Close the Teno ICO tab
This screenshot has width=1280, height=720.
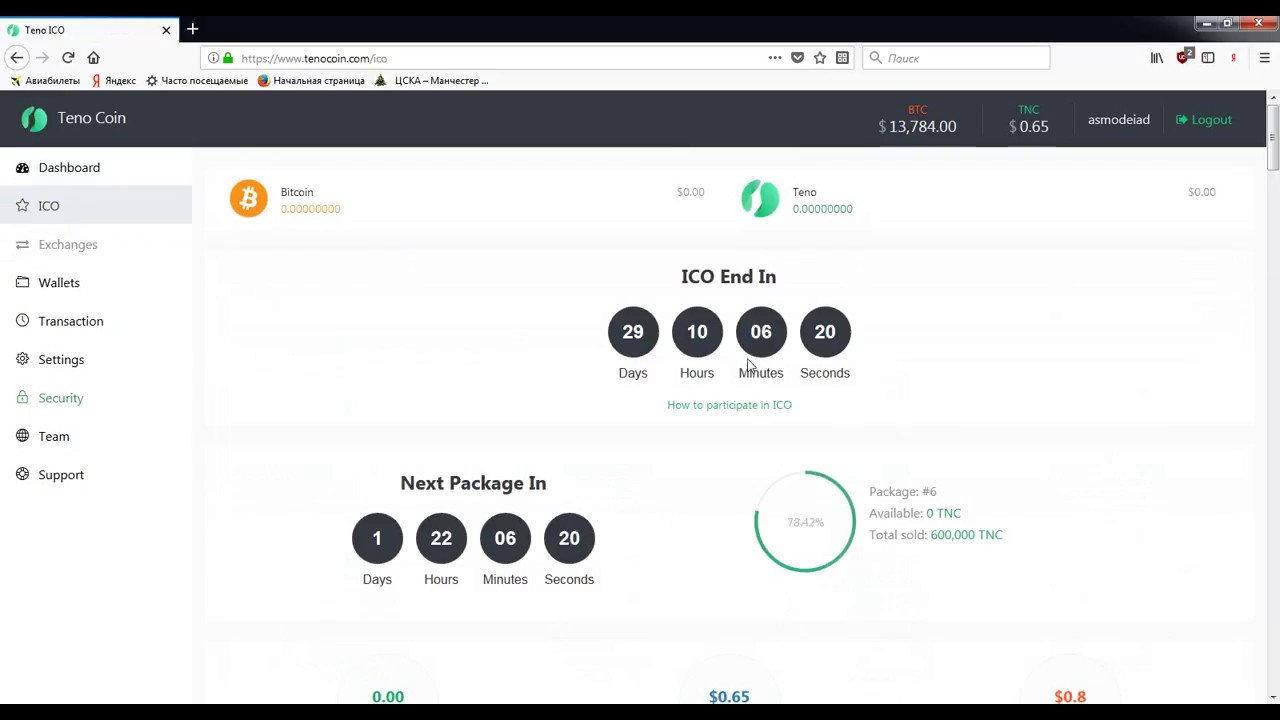(166, 30)
